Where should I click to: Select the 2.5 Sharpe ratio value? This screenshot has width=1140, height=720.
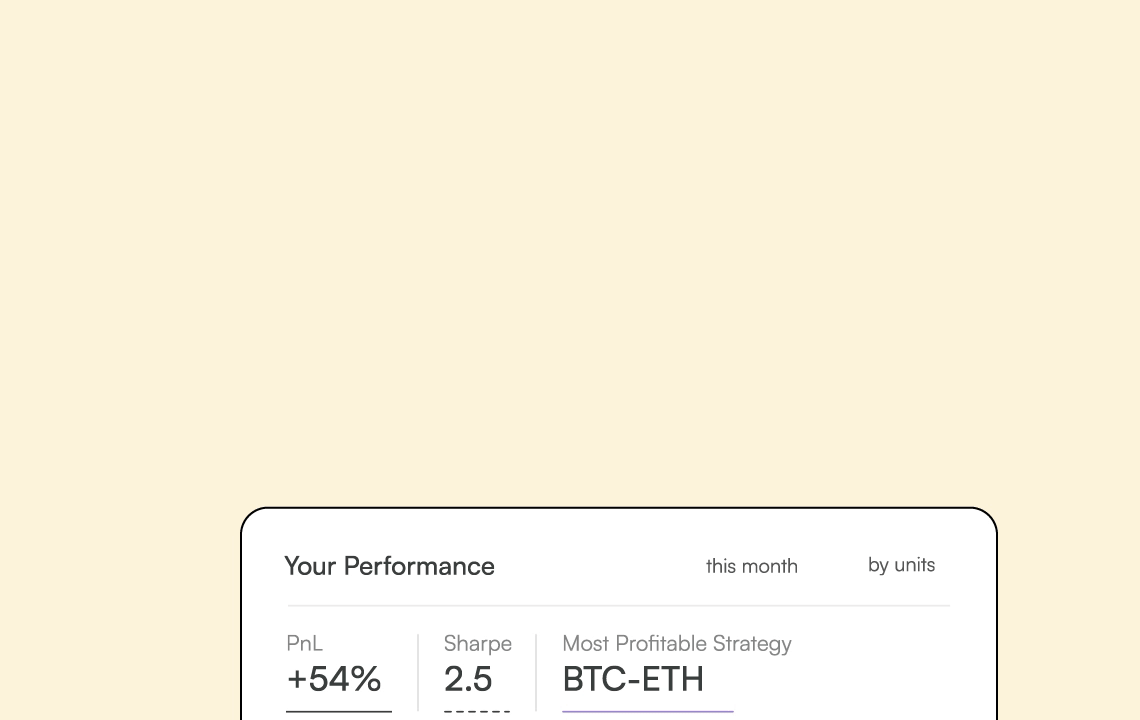468,680
